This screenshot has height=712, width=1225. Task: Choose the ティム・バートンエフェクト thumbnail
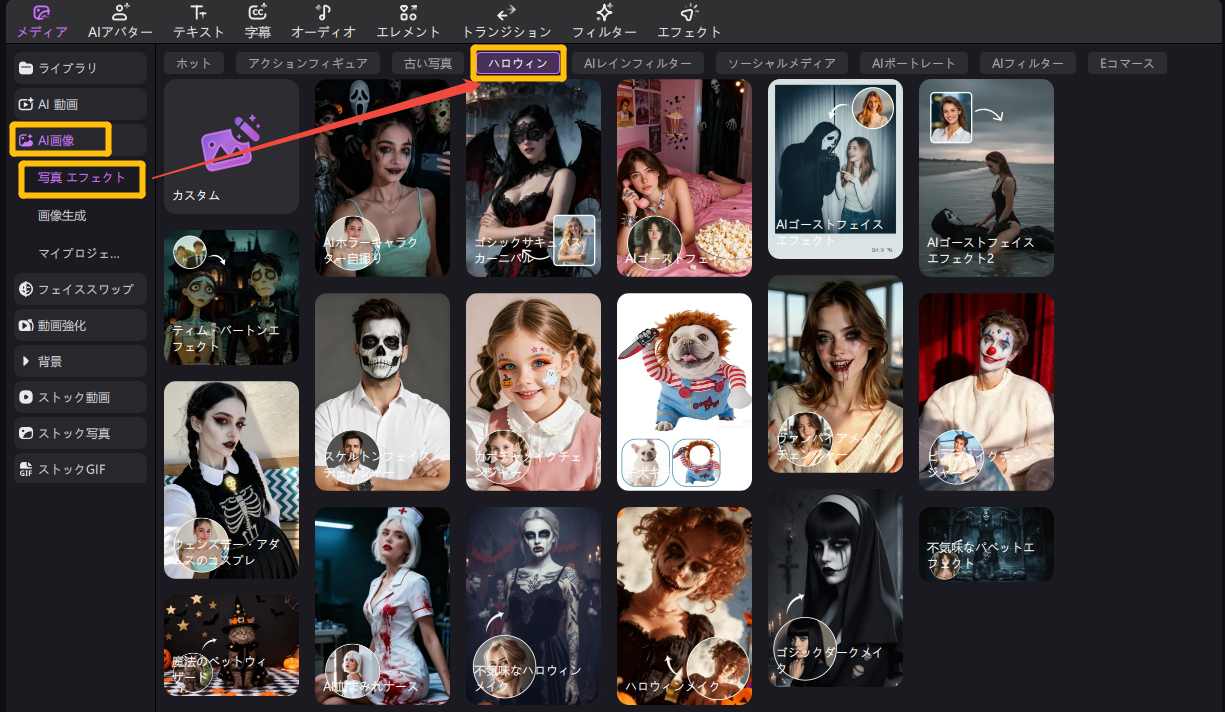231,297
